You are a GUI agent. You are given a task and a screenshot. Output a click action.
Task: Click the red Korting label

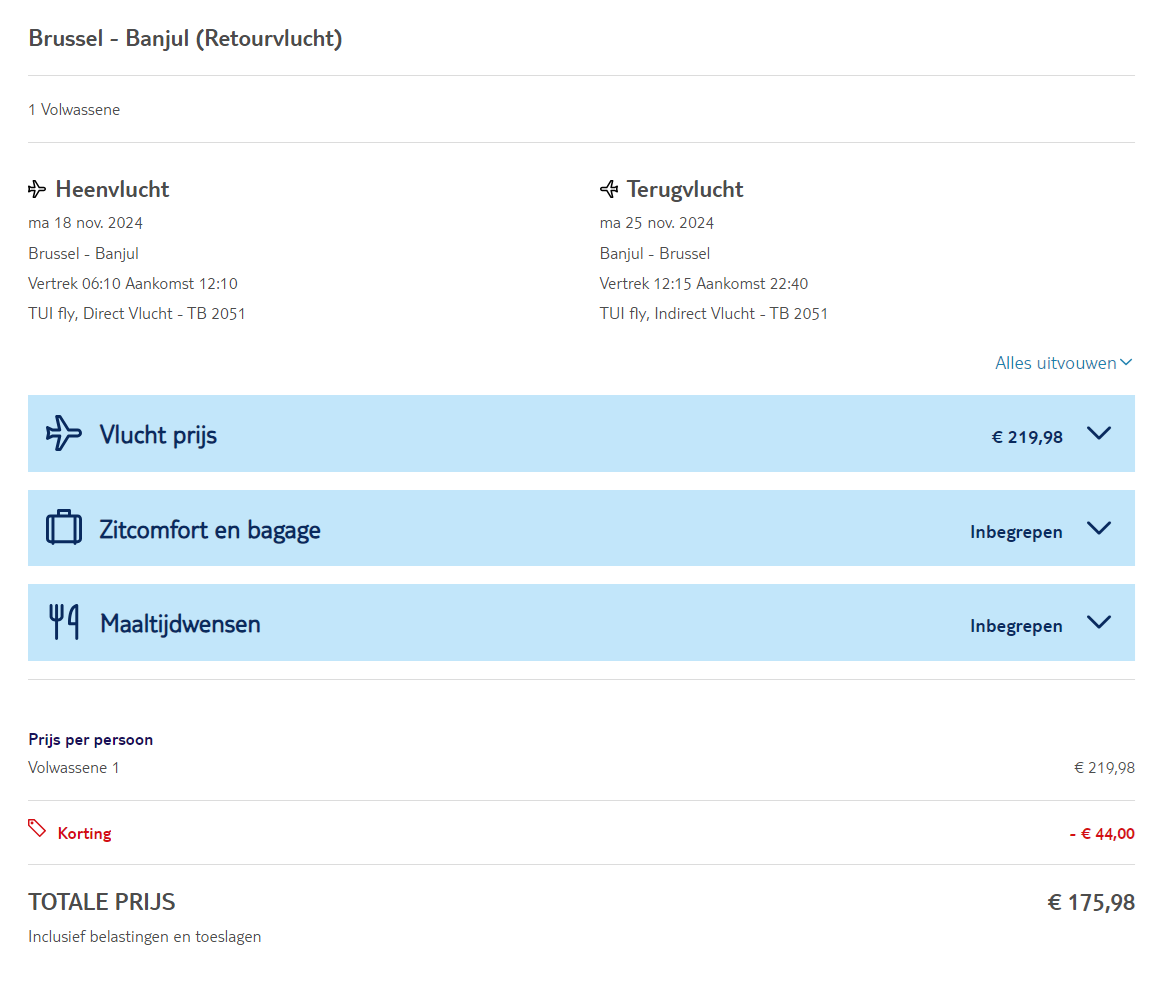click(85, 833)
